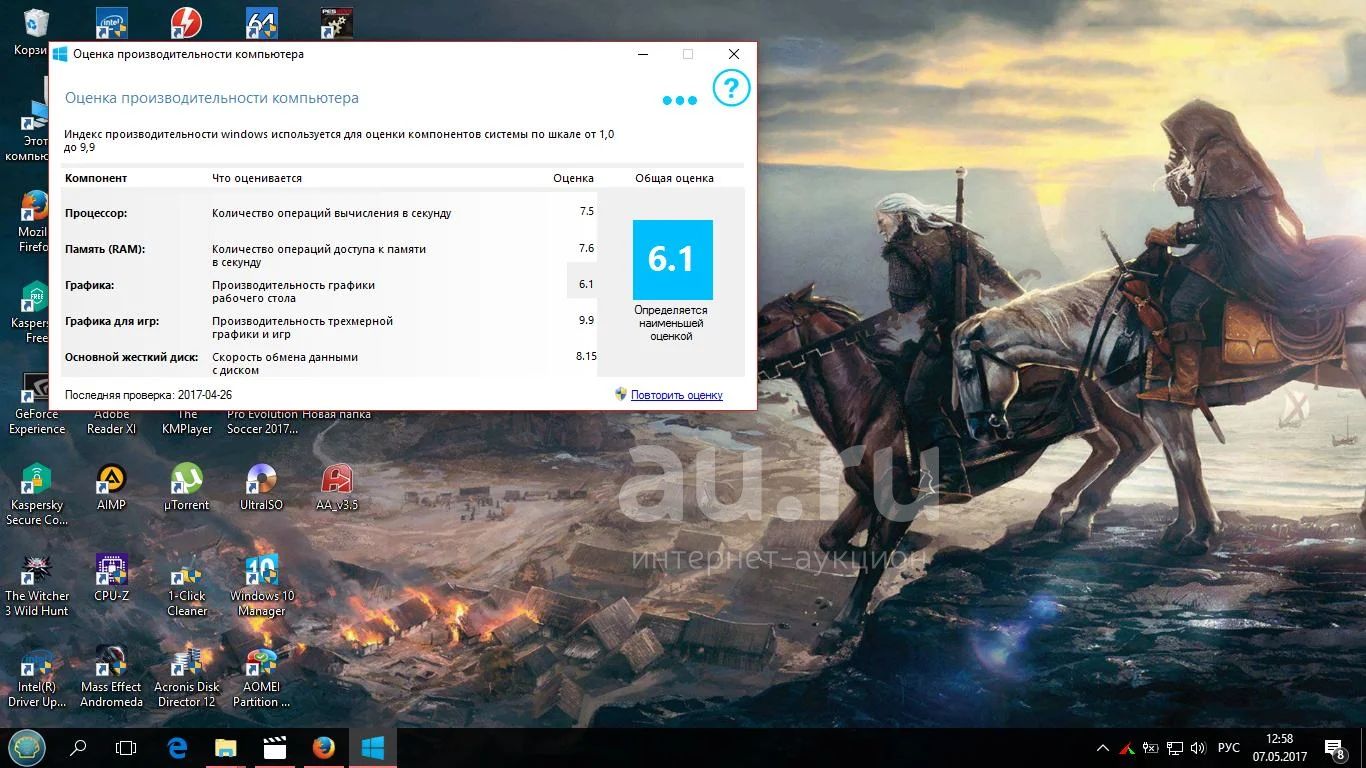Click the red-green triangle tray icon
Viewport: 1366px width, 768px height.
pos(1126,748)
